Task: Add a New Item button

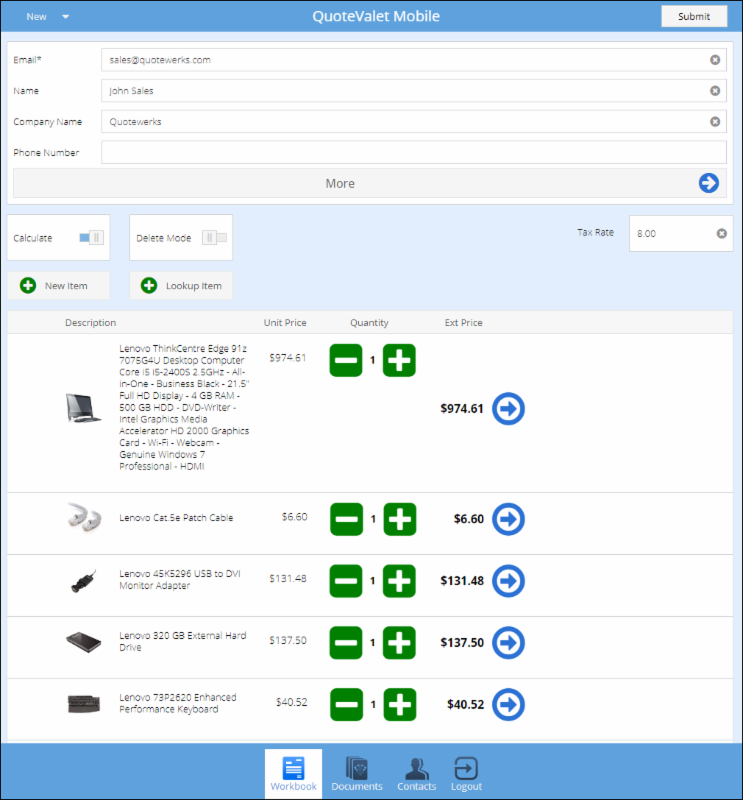Action: click(58, 286)
